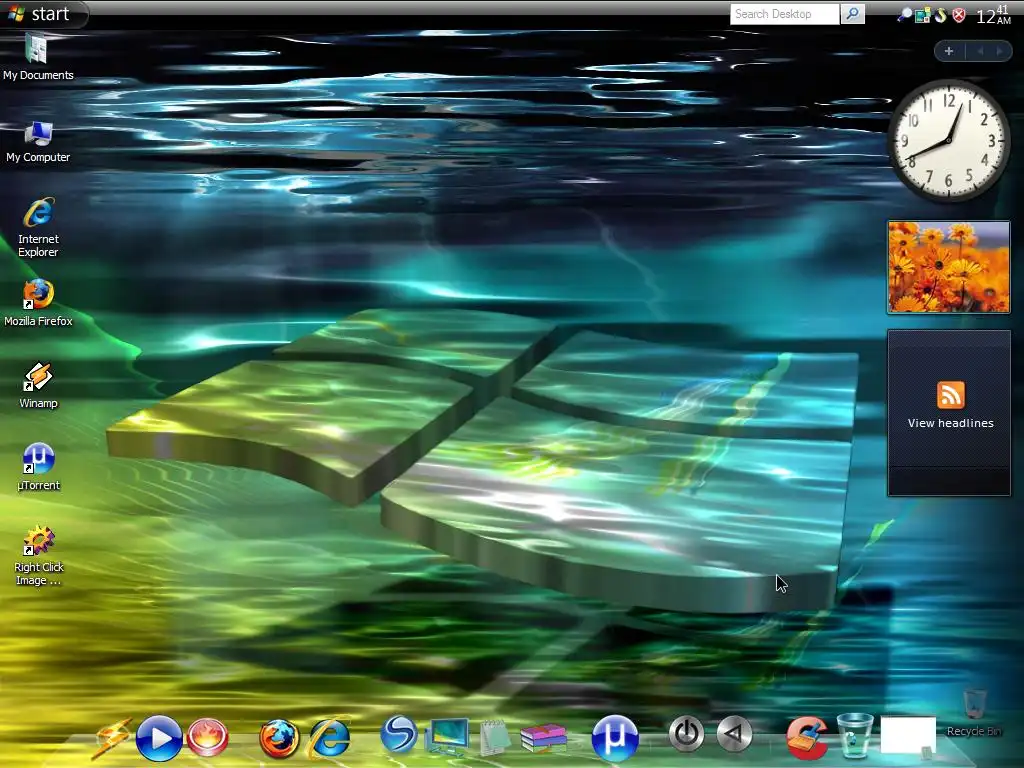Select My Computer desktop icon
Viewport: 1024px width, 768px height.
coord(38,142)
